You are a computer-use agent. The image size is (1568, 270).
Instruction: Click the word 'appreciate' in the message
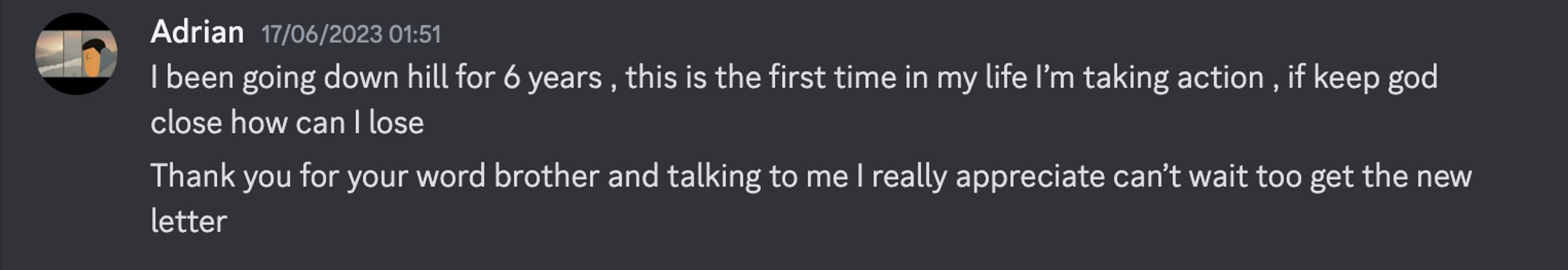(x=1030, y=177)
